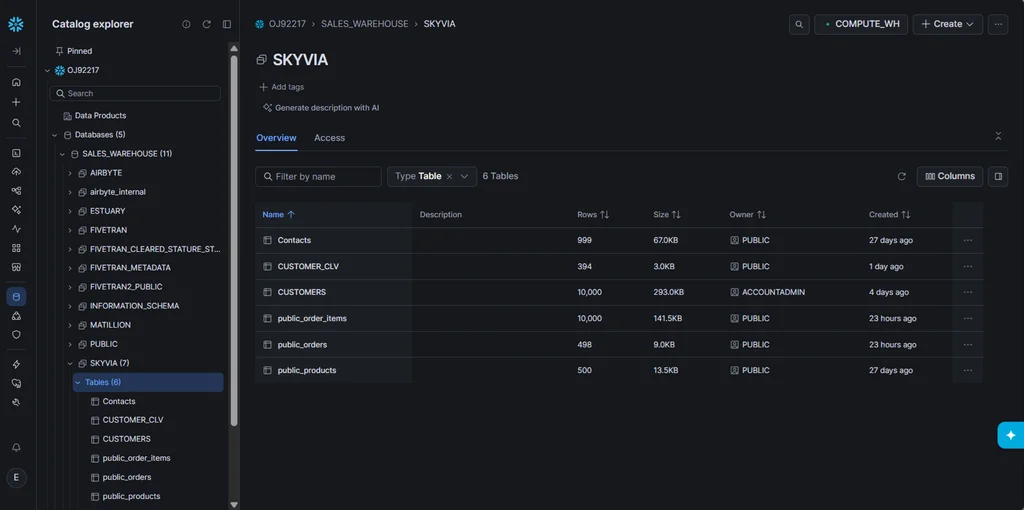Open the Compute lightning icon

click(x=16, y=364)
